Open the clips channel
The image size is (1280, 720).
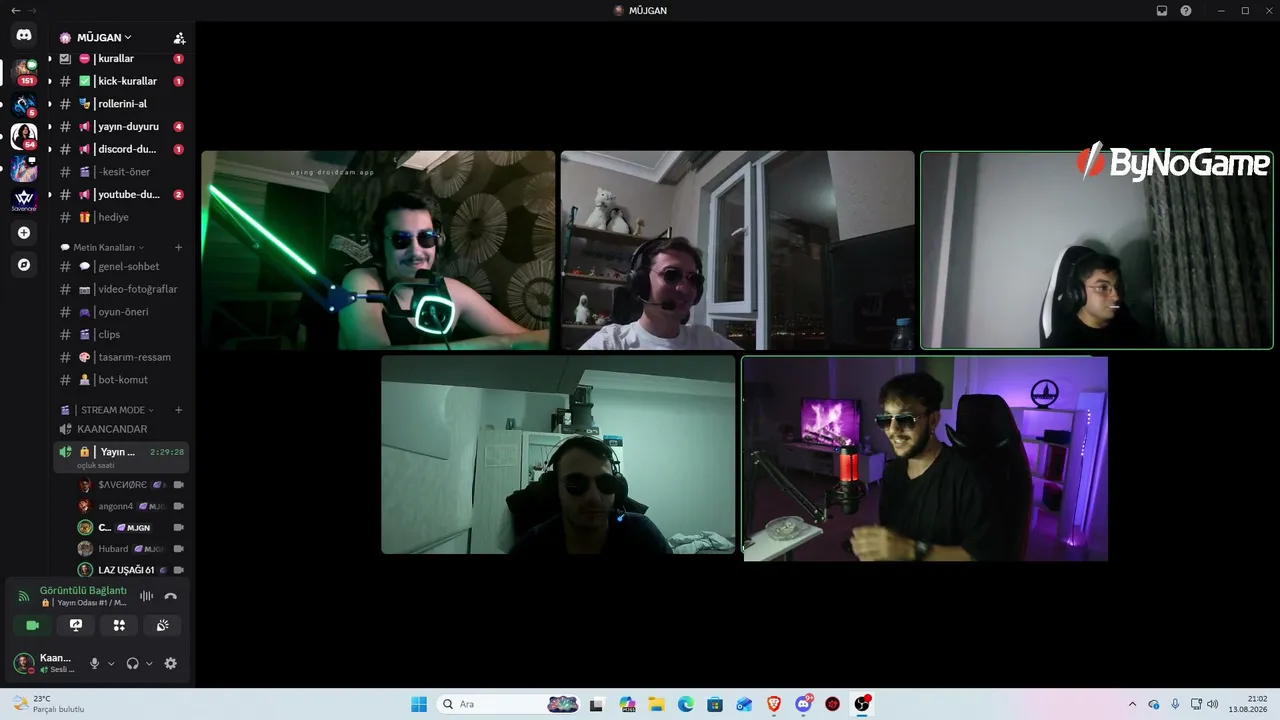122,335
